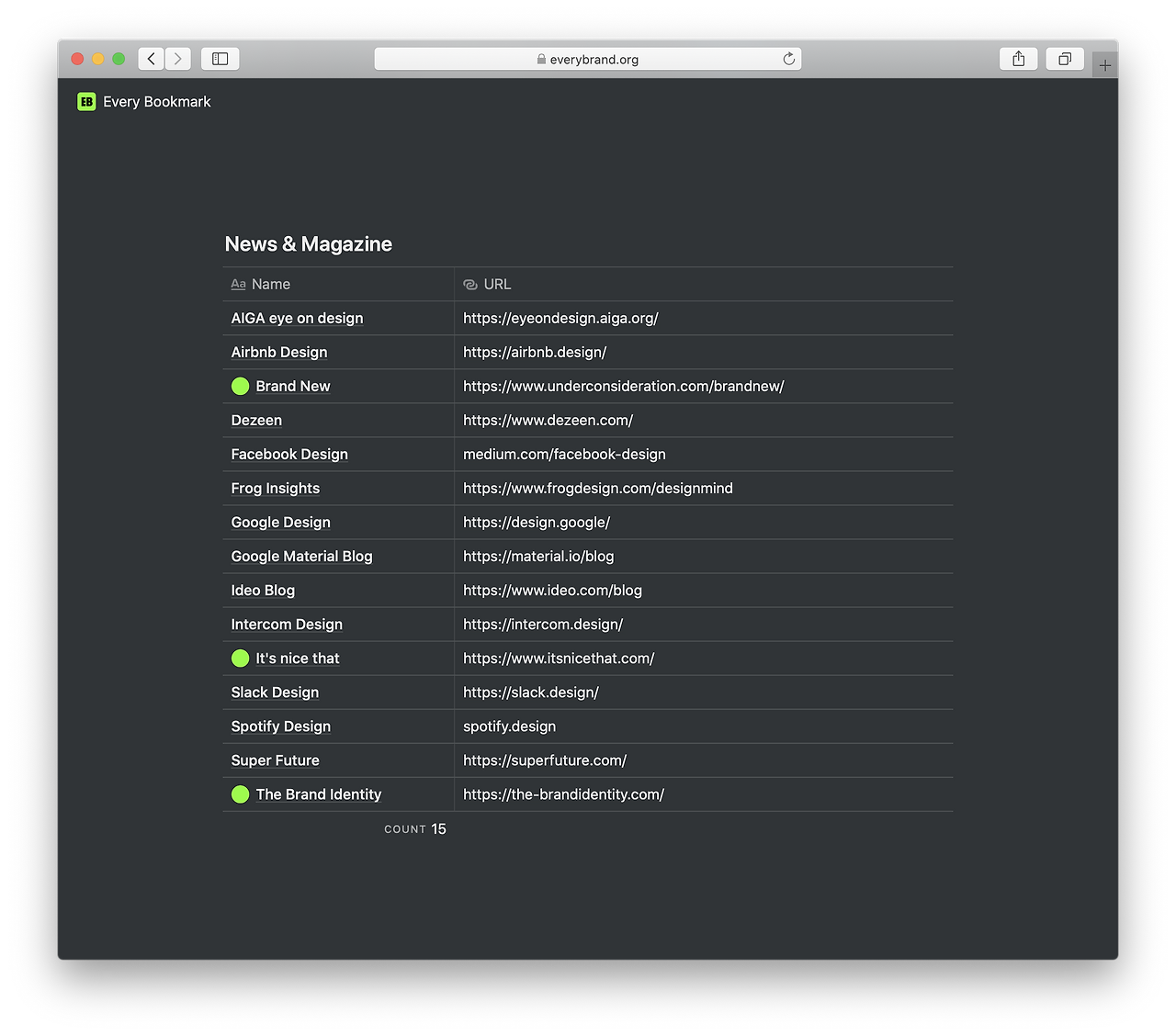Screen dimensions: 1176x1036
Task: Visit https://the-brandidentity.com/ URL
Action: pos(563,794)
